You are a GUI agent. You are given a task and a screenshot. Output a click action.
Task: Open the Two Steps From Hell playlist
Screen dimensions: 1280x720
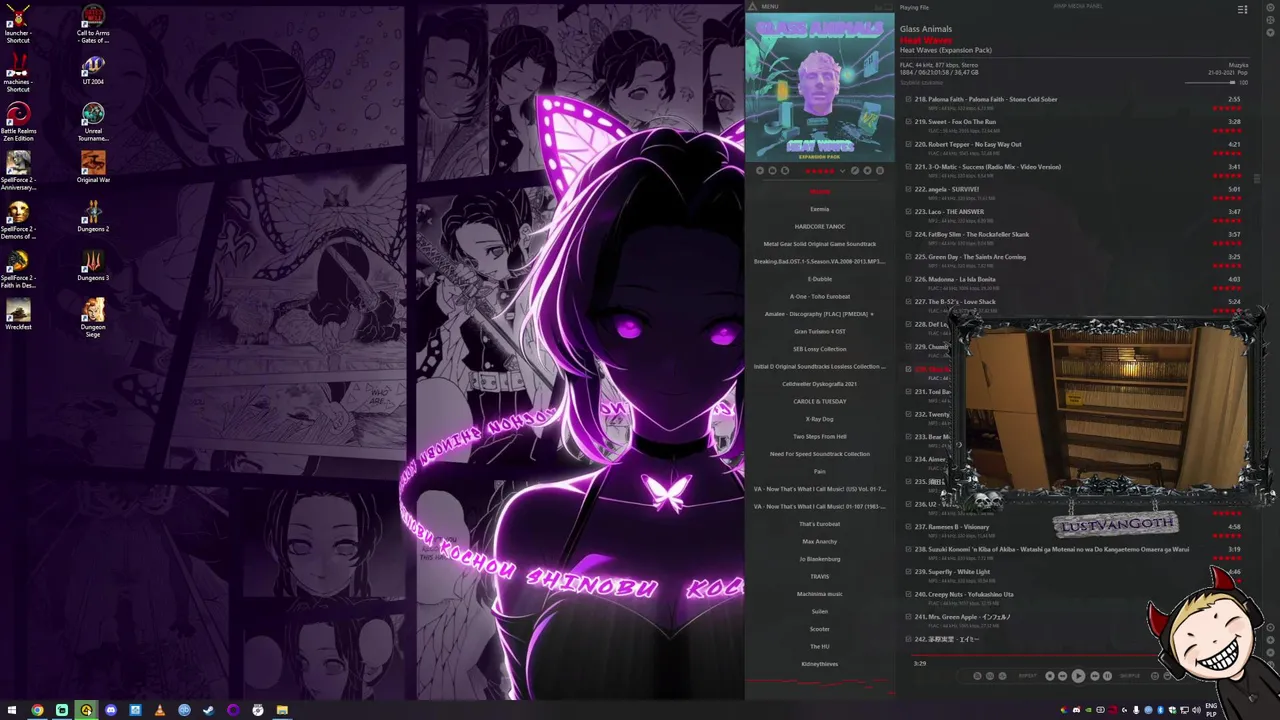coord(819,436)
